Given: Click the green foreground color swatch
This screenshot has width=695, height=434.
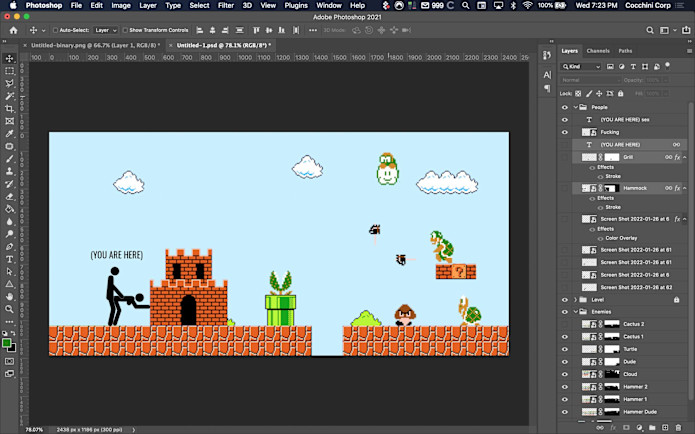Looking at the screenshot, I should (x=7, y=343).
